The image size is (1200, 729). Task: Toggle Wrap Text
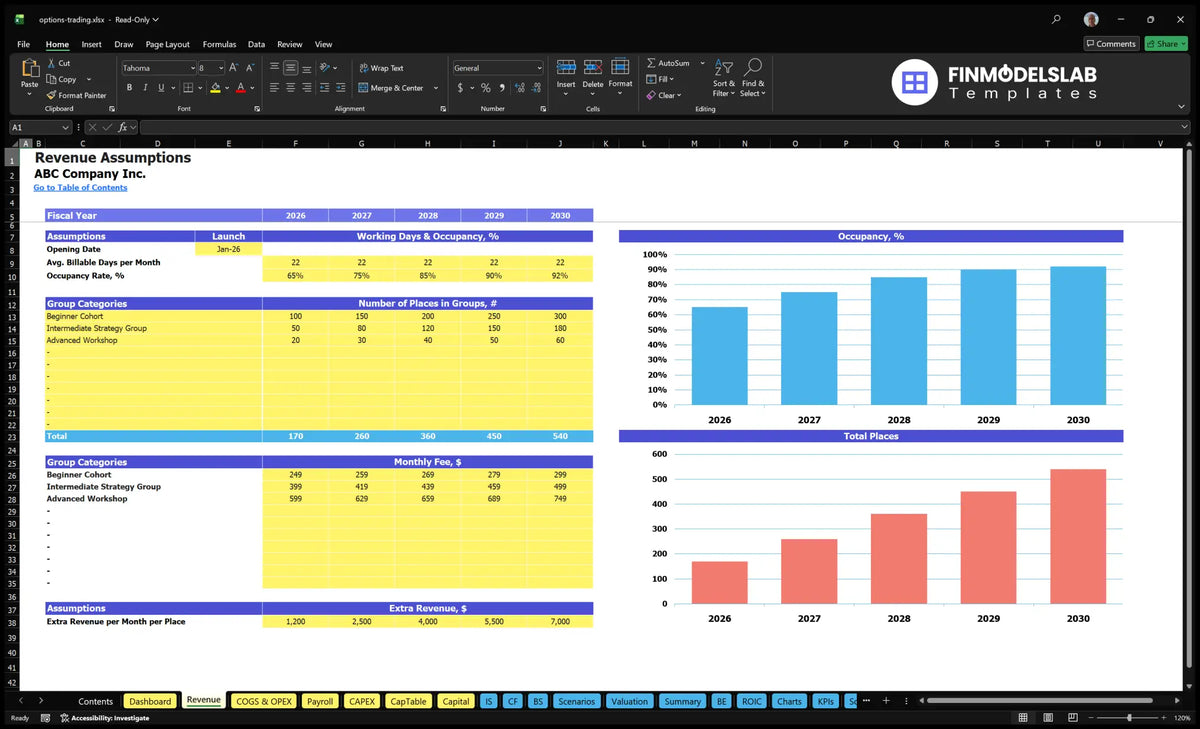click(x=381, y=68)
